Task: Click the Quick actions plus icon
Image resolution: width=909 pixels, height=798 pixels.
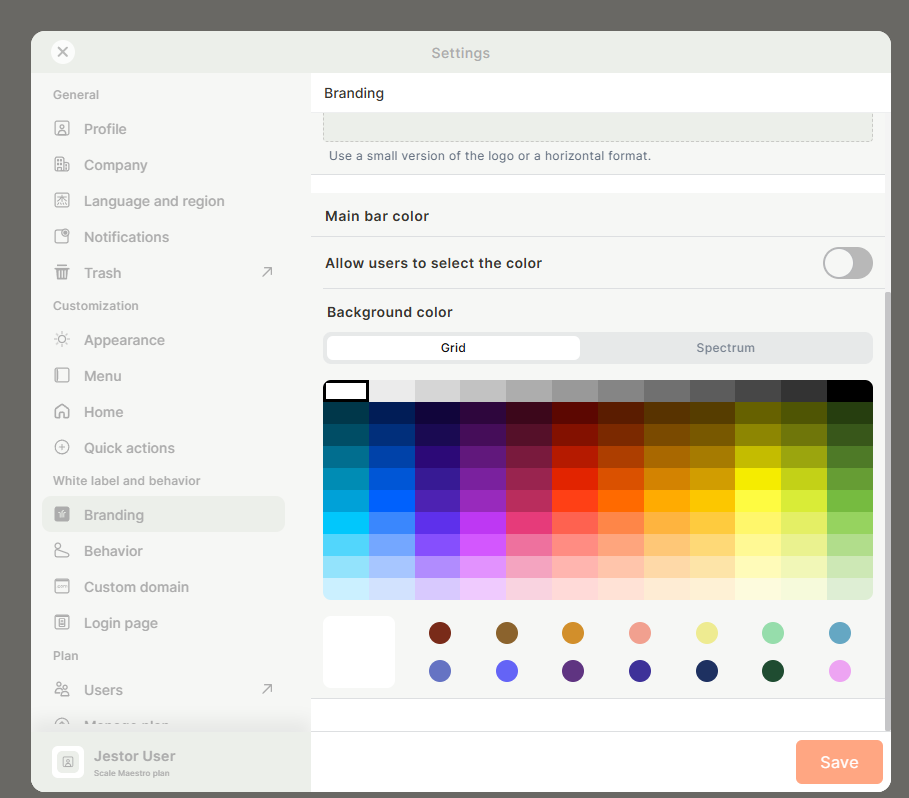Action: pyautogui.click(x=62, y=447)
